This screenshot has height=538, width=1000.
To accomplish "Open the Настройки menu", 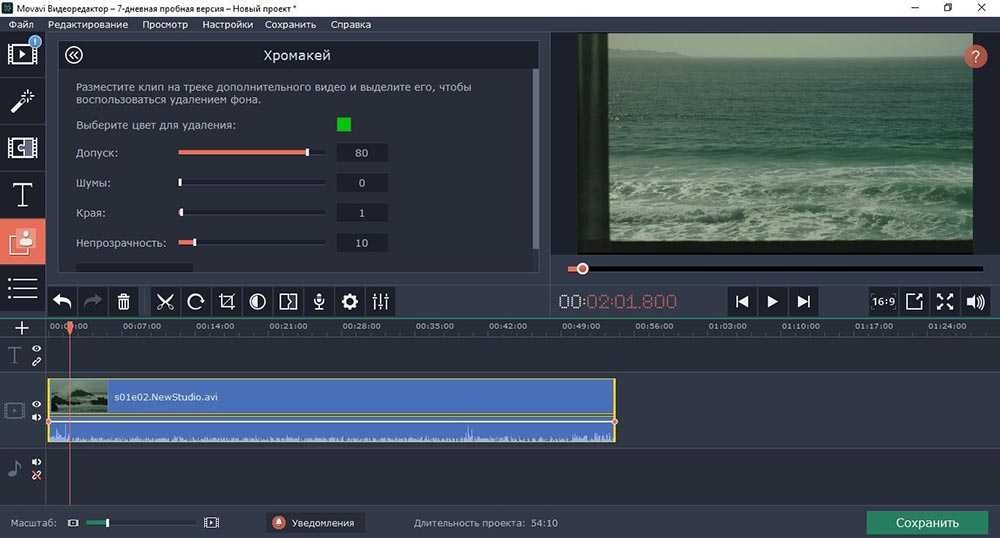I will tap(227, 24).
